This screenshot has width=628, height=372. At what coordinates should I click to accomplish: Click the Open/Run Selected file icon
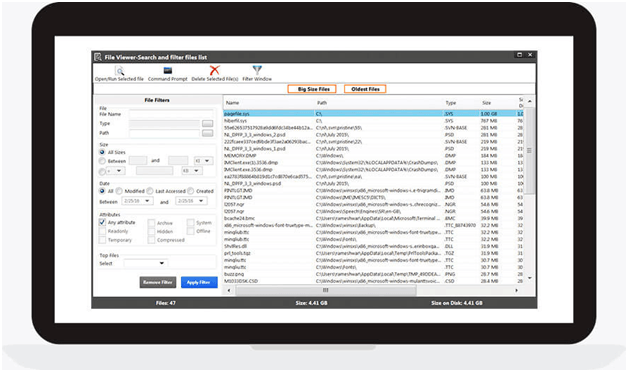(x=119, y=71)
